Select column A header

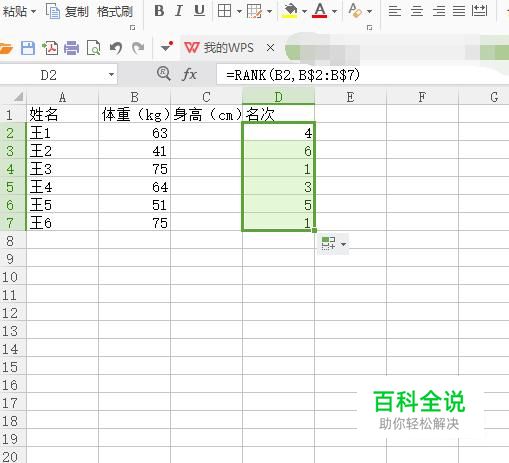point(62,97)
